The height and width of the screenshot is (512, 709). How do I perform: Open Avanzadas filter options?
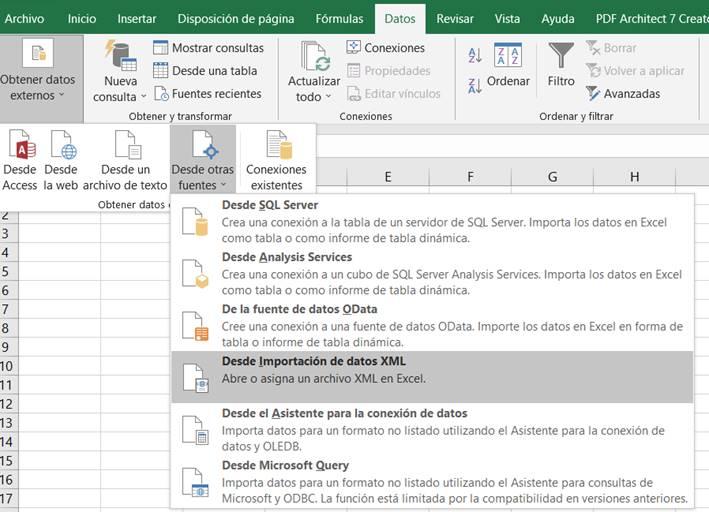[x=623, y=94]
